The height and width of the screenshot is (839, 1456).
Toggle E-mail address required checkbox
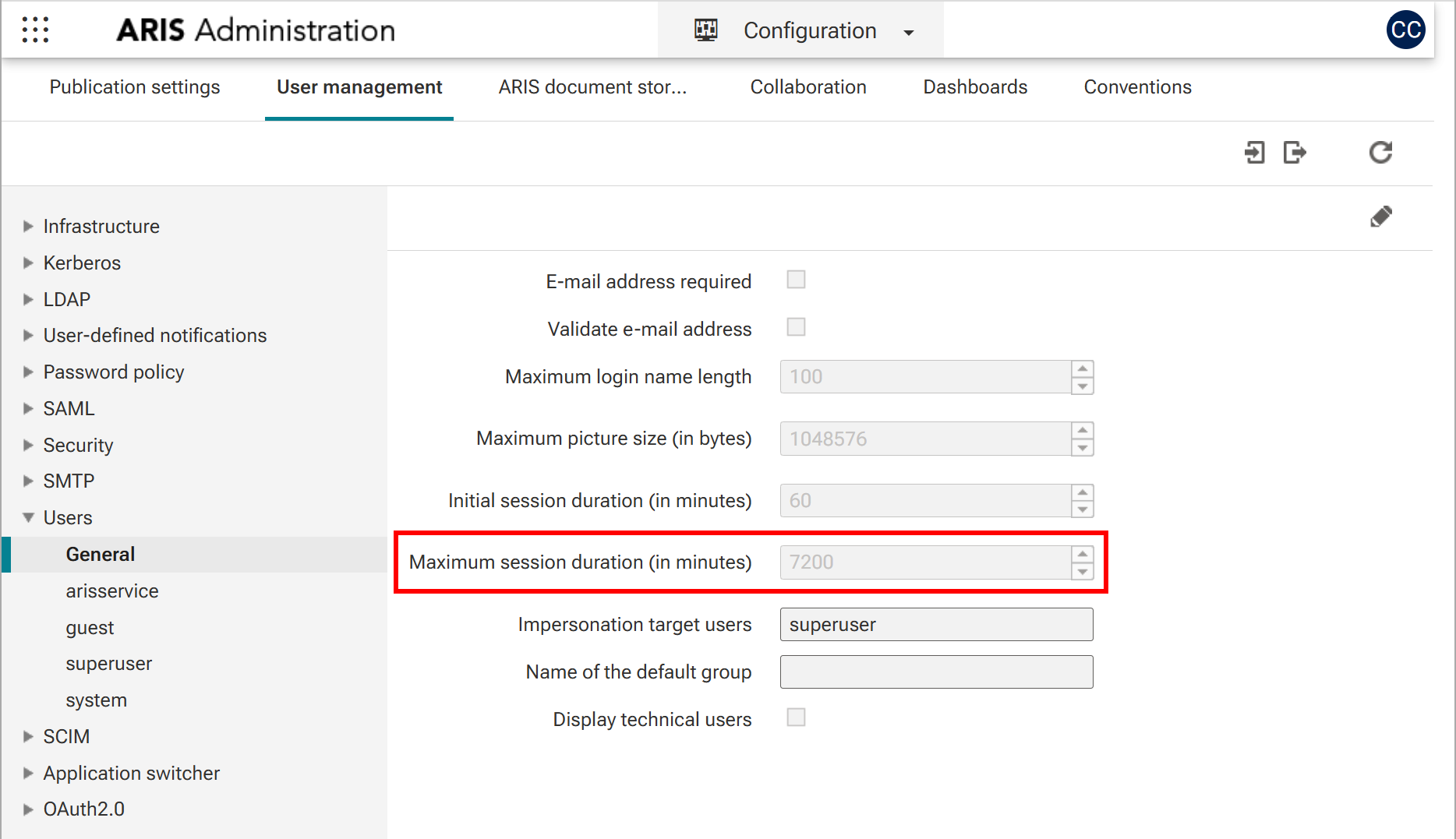pyautogui.click(x=796, y=280)
